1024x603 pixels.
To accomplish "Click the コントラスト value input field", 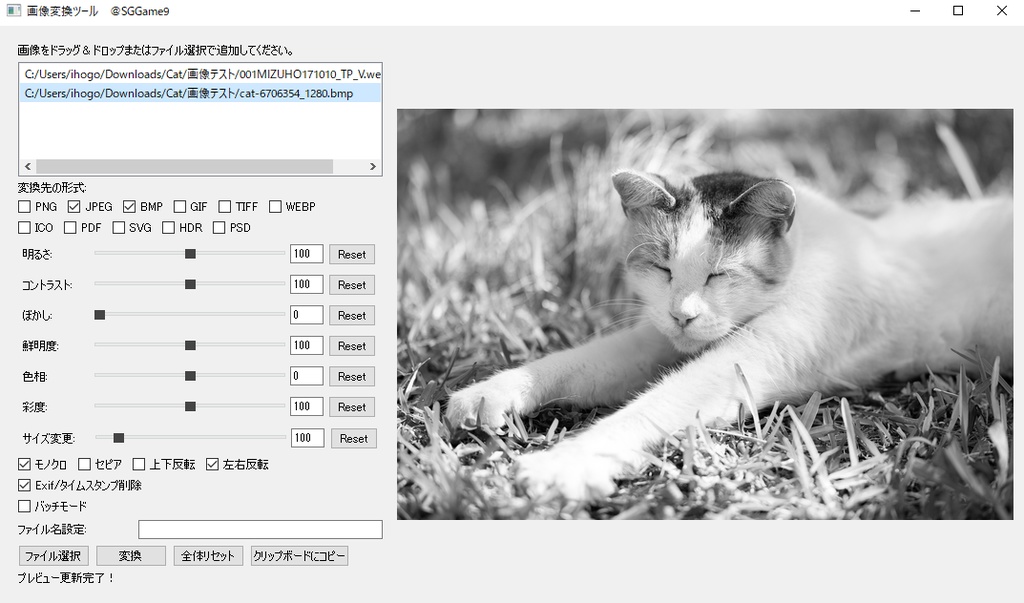I will [x=307, y=284].
